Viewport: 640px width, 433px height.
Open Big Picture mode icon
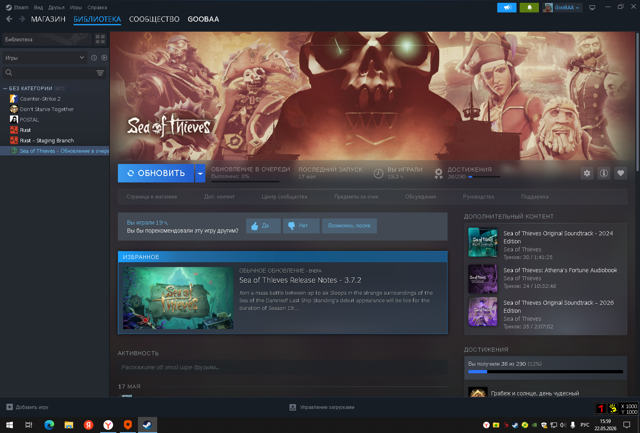592,7
